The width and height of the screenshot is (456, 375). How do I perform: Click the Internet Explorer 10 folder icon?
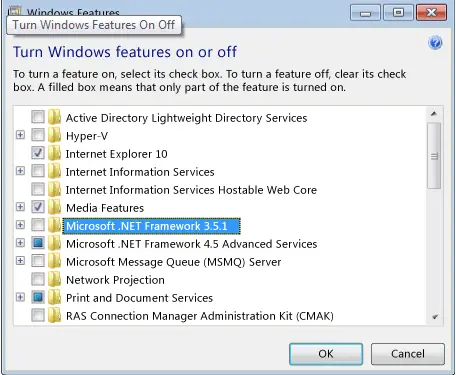[54, 153]
